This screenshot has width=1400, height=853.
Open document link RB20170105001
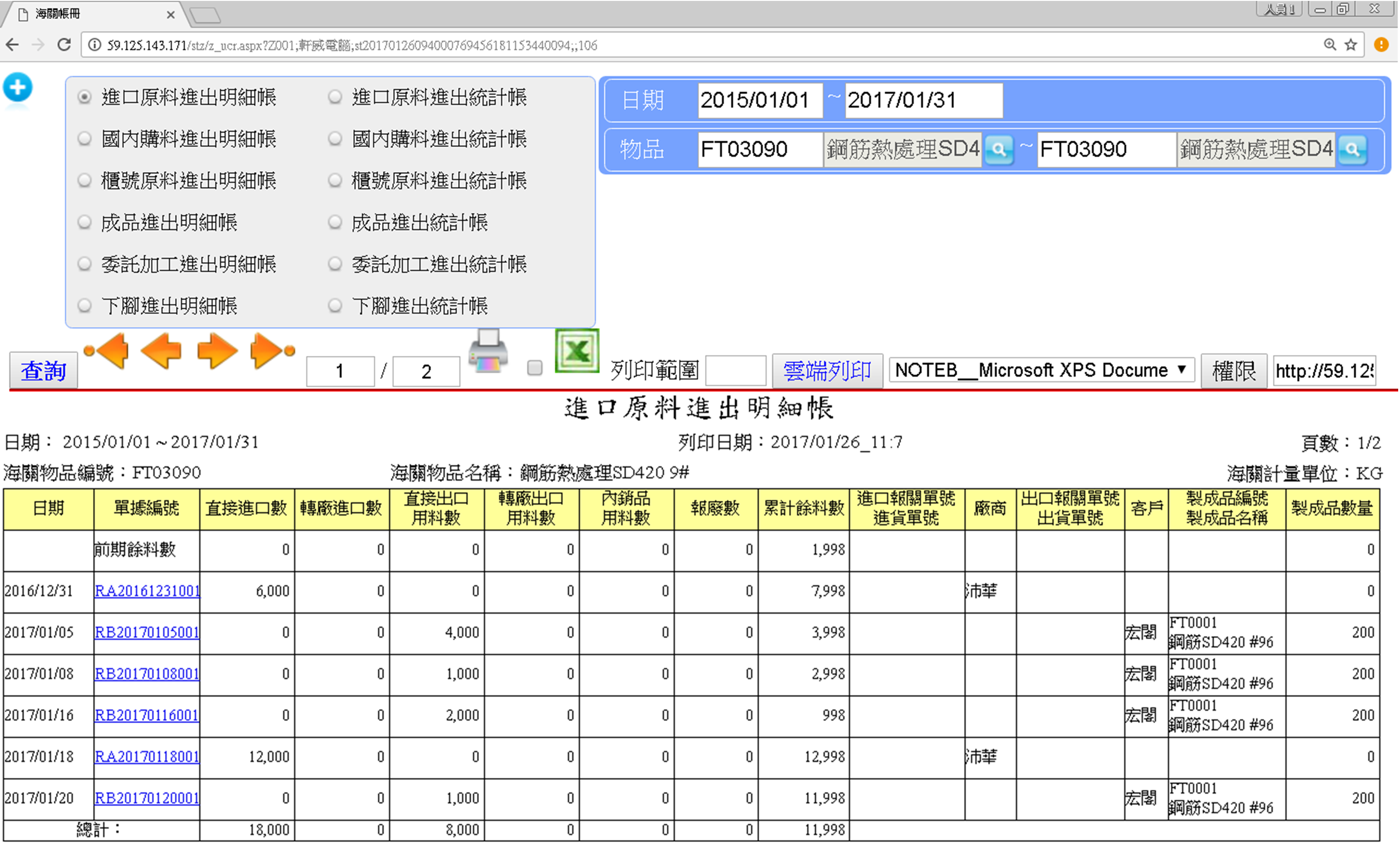coord(147,632)
